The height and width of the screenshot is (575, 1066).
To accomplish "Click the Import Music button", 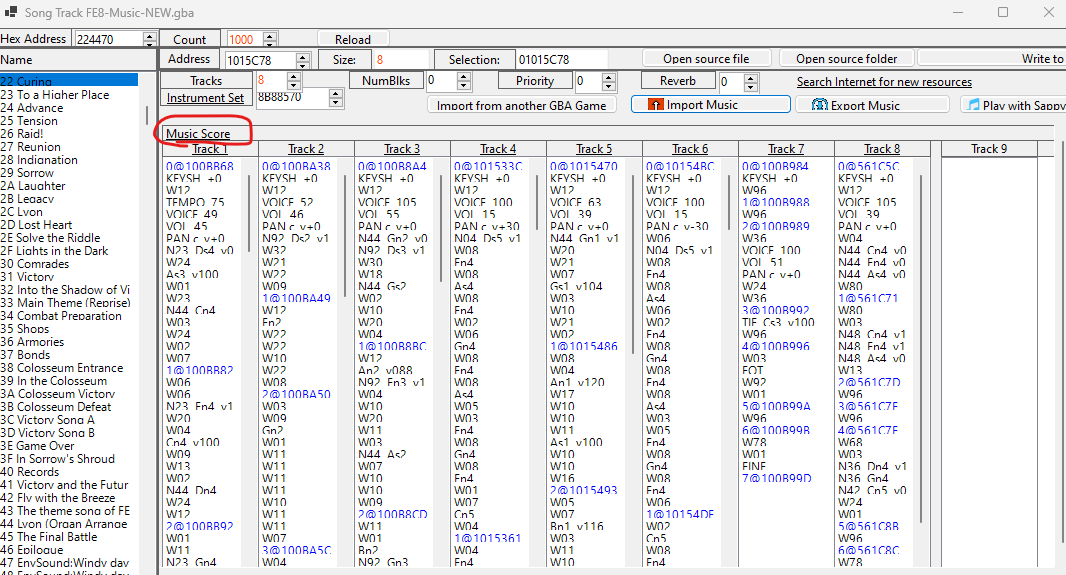I will click(x=712, y=105).
